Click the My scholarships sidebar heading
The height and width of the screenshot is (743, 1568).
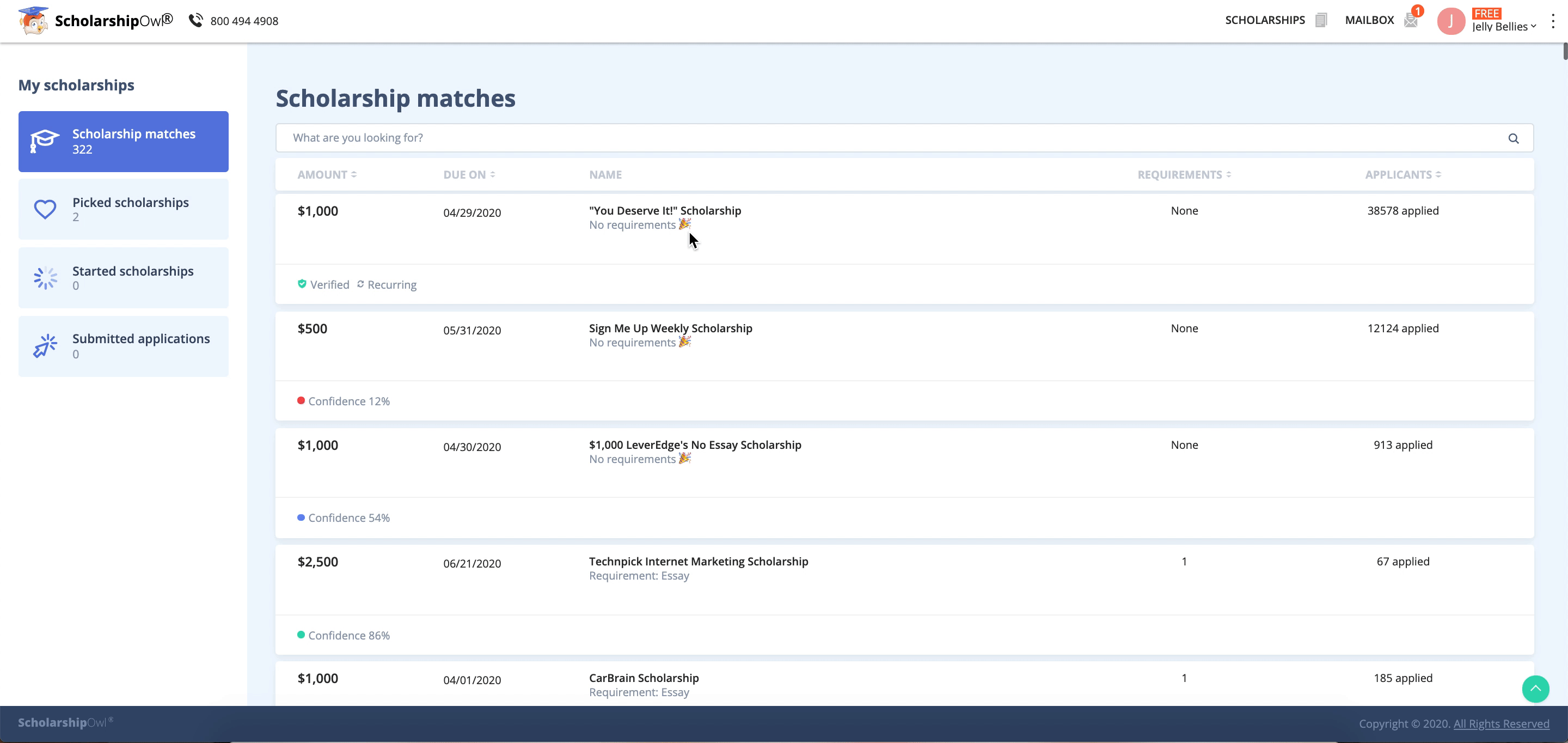[x=76, y=86]
